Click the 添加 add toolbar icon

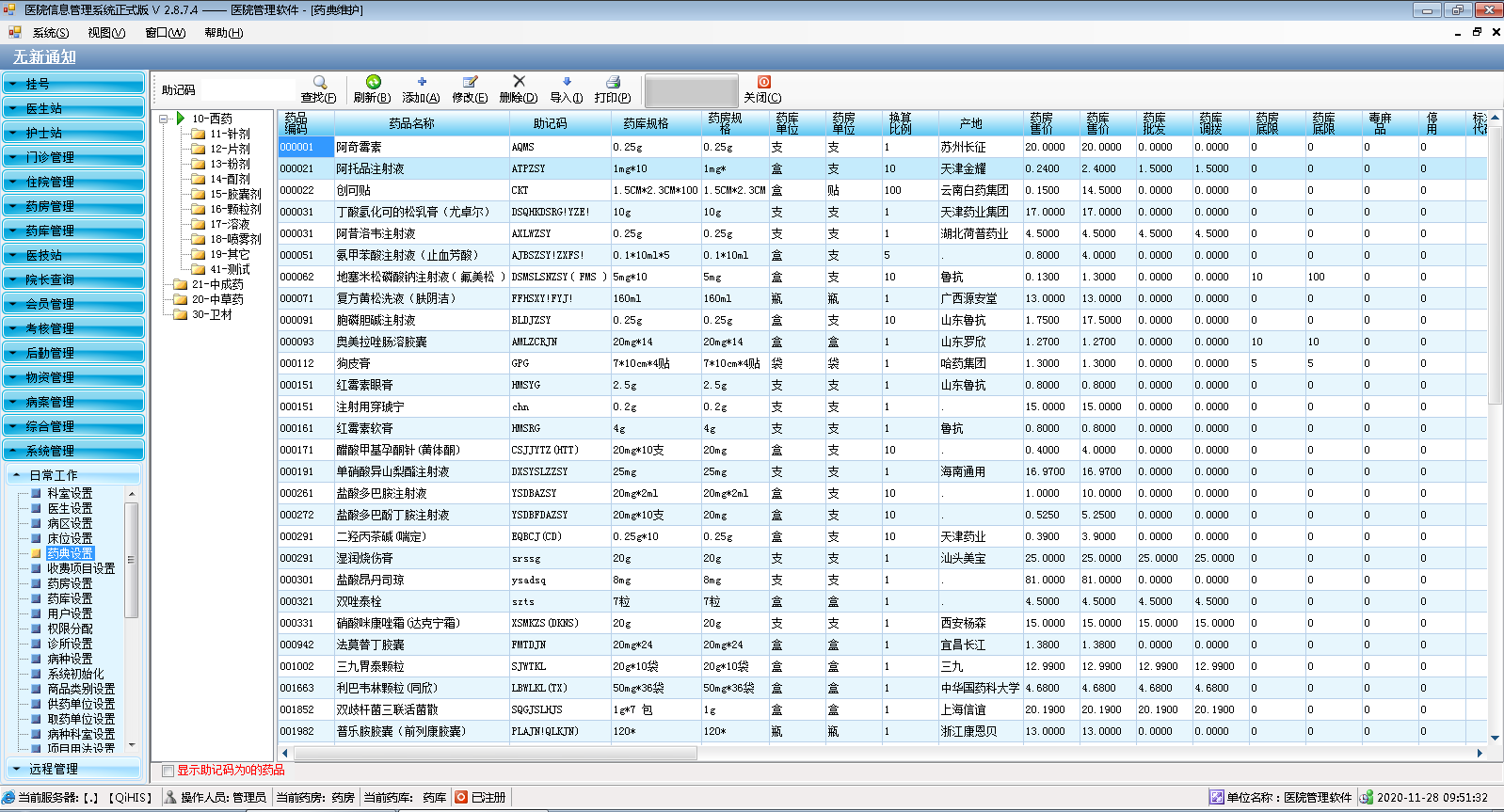click(422, 83)
